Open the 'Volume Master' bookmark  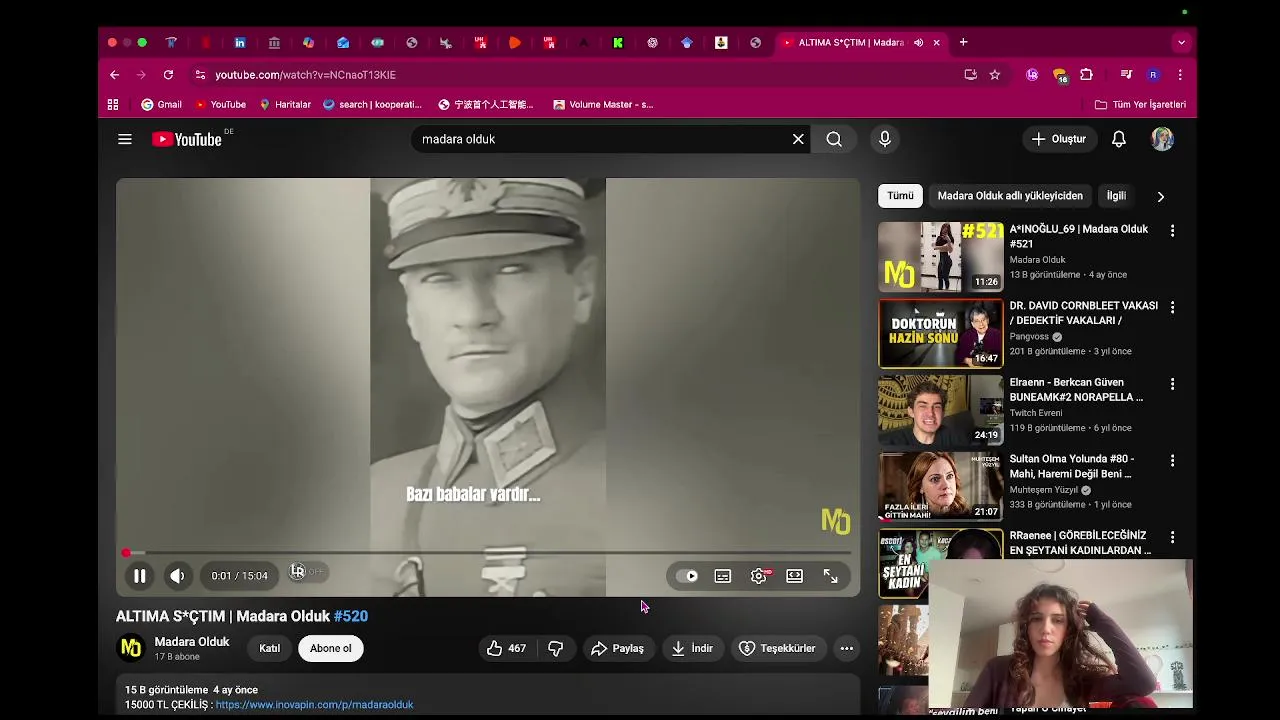coord(603,104)
